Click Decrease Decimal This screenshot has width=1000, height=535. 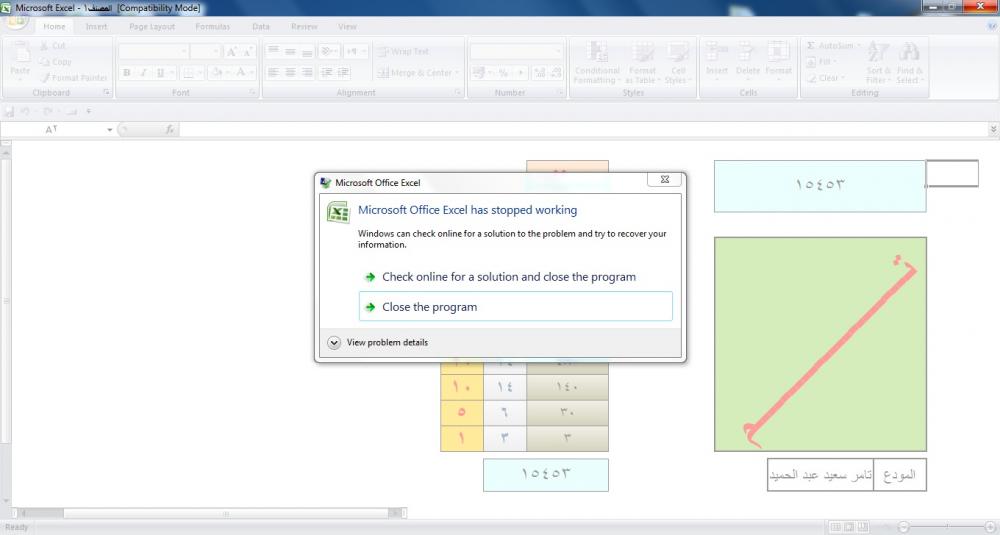click(556, 73)
